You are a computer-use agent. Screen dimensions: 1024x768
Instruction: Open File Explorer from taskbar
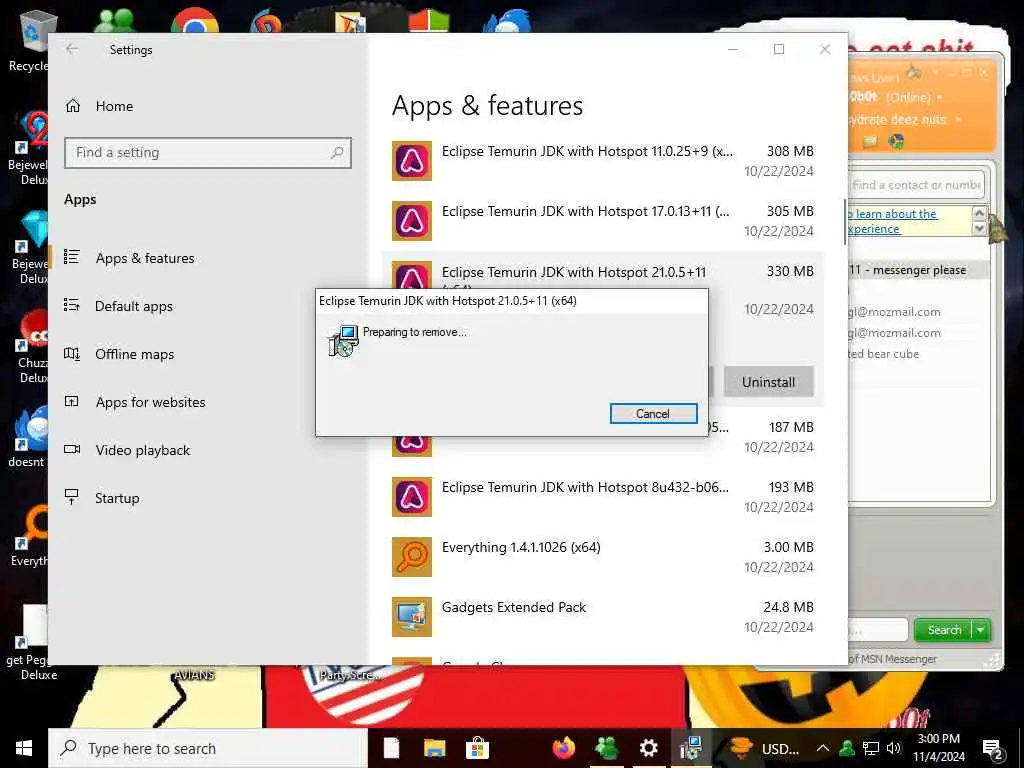[x=434, y=748]
